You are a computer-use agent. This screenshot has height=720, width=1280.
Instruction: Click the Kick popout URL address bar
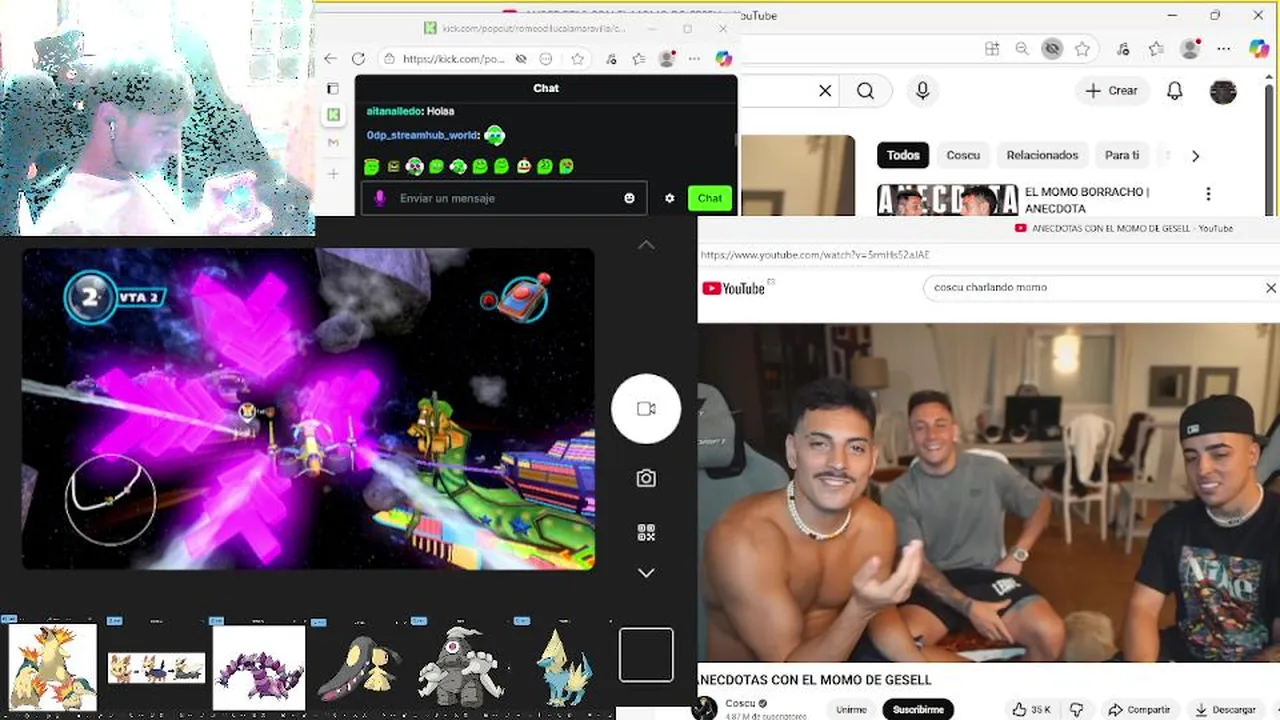(453, 59)
